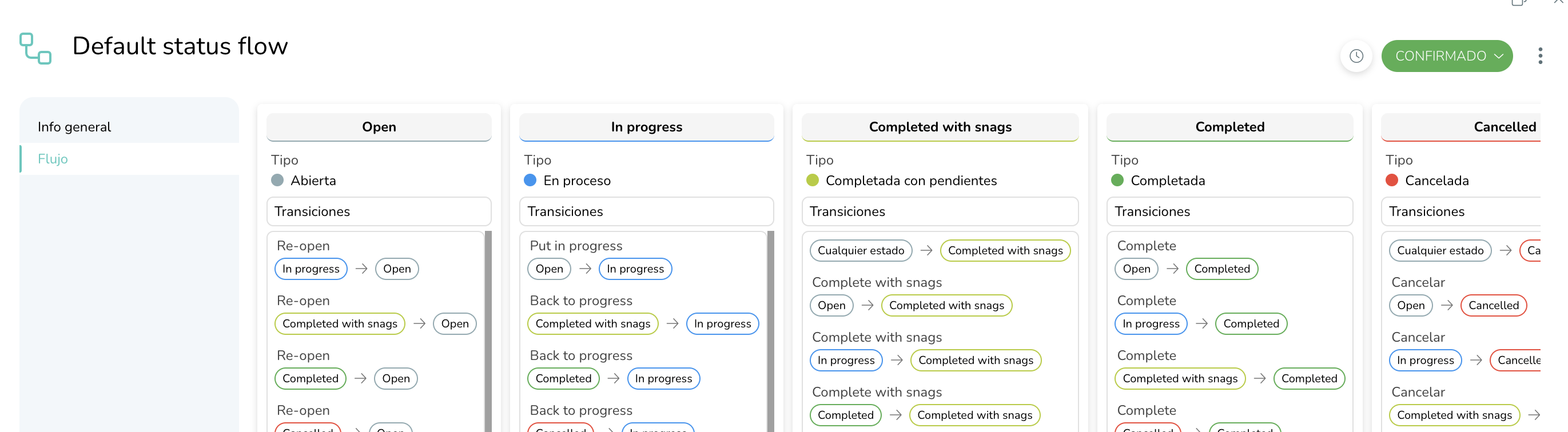Image resolution: width=1568 pixels, height=432 pixels.
Task: Click the history clock icon
Action: pyautogui.click(x=1356, y=56)
